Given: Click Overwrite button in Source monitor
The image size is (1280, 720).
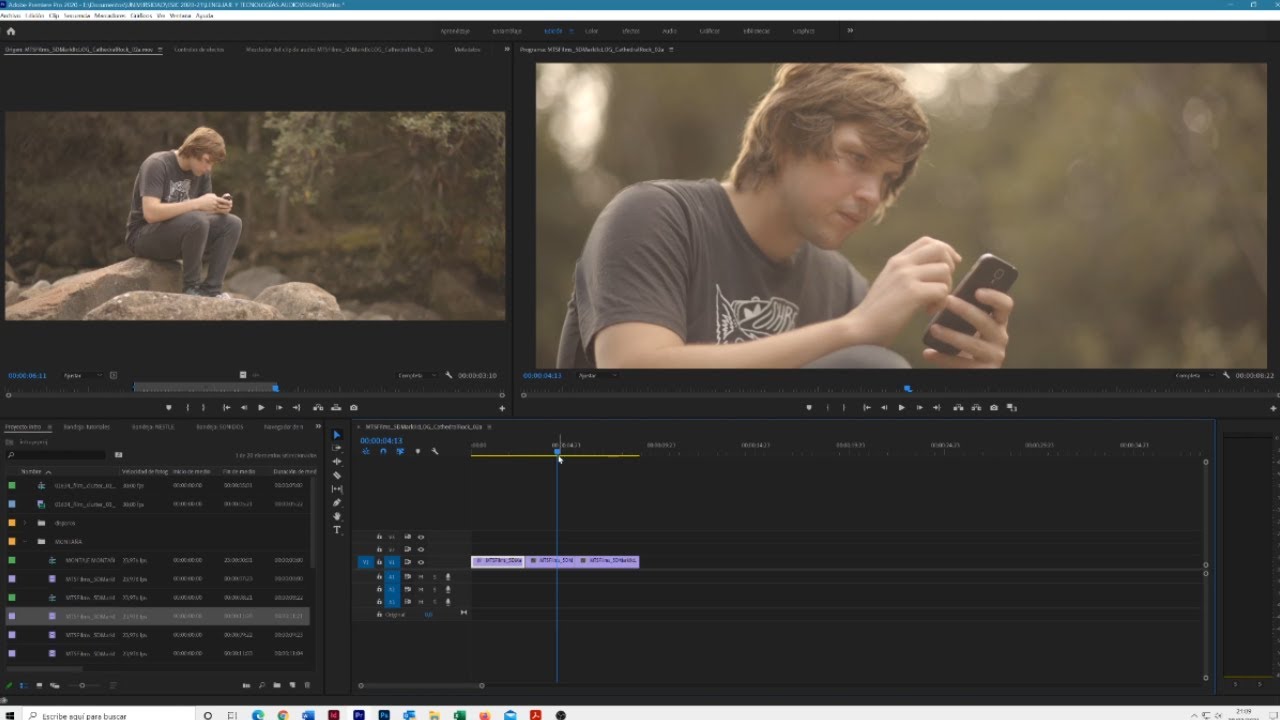Looking at the screenshot, I should point(336,408).
